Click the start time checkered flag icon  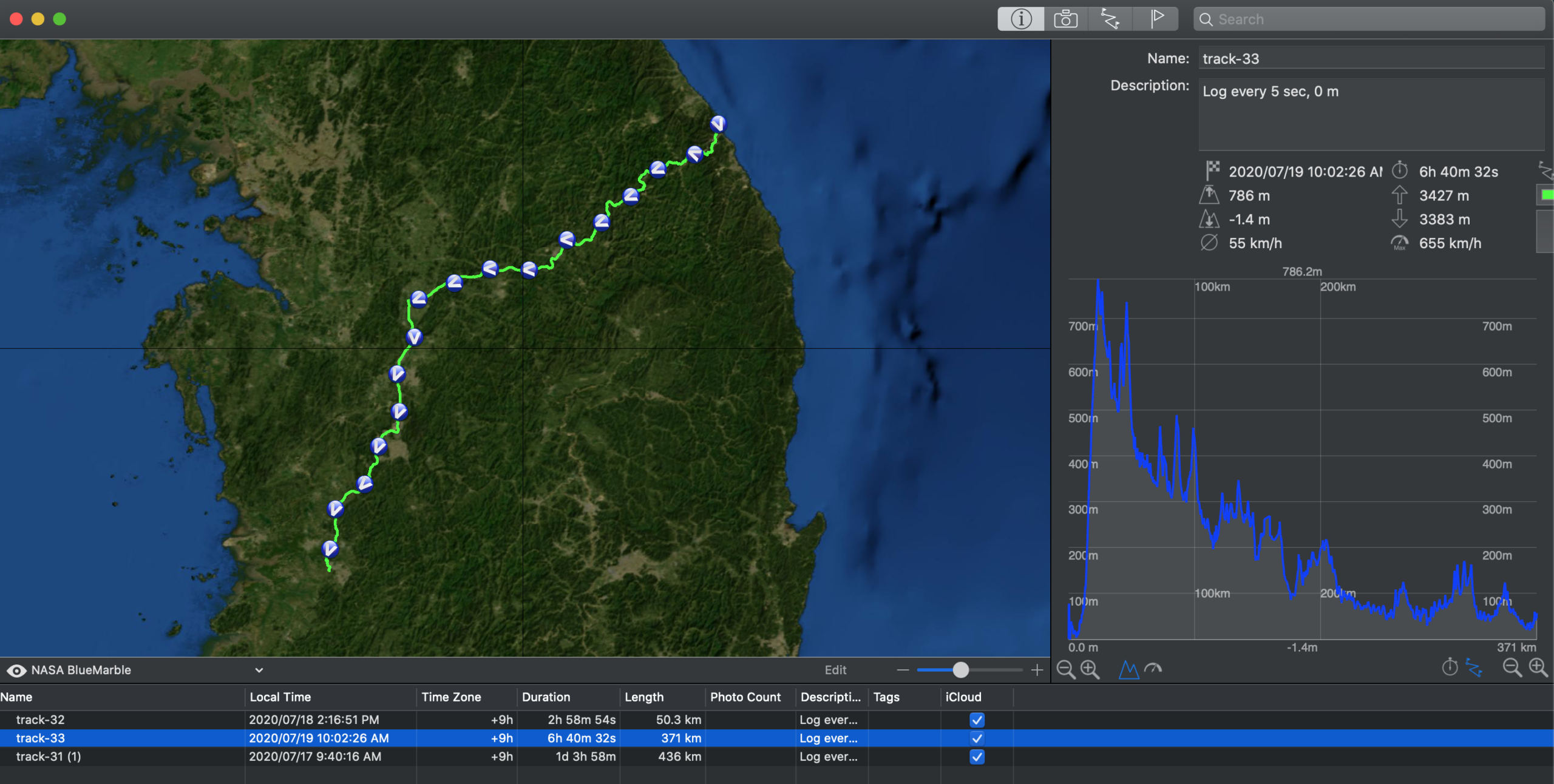tap(1212, 171)
